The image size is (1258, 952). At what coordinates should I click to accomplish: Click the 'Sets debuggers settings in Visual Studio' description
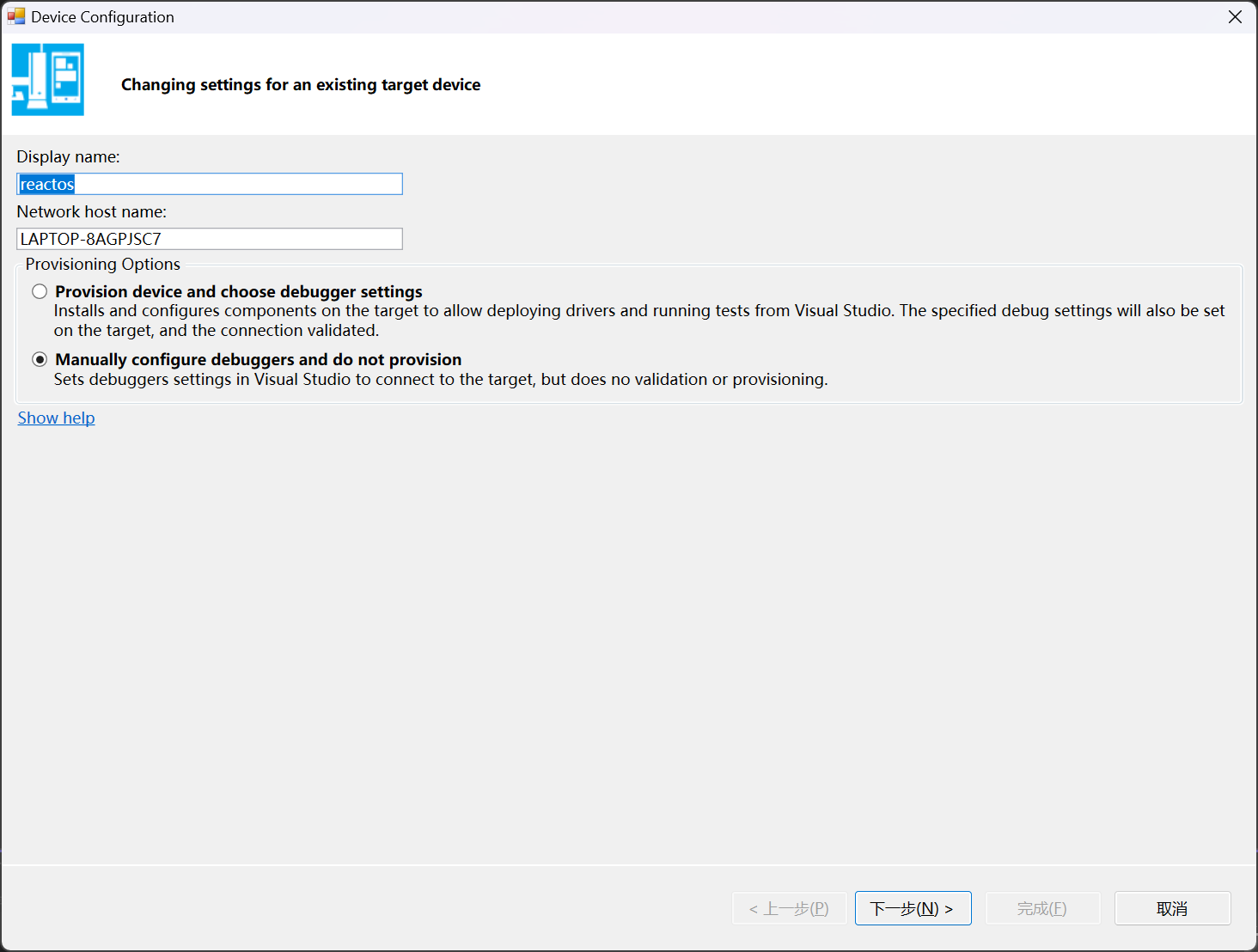point(441,379)
